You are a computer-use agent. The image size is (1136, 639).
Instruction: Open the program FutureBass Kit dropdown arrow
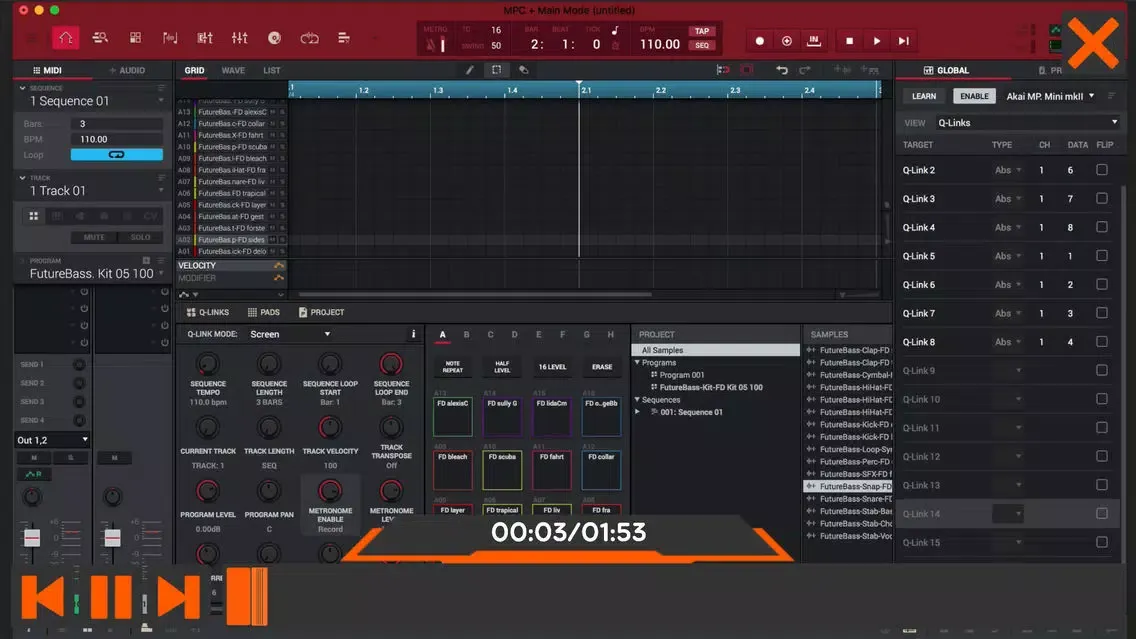coord(161,274)
